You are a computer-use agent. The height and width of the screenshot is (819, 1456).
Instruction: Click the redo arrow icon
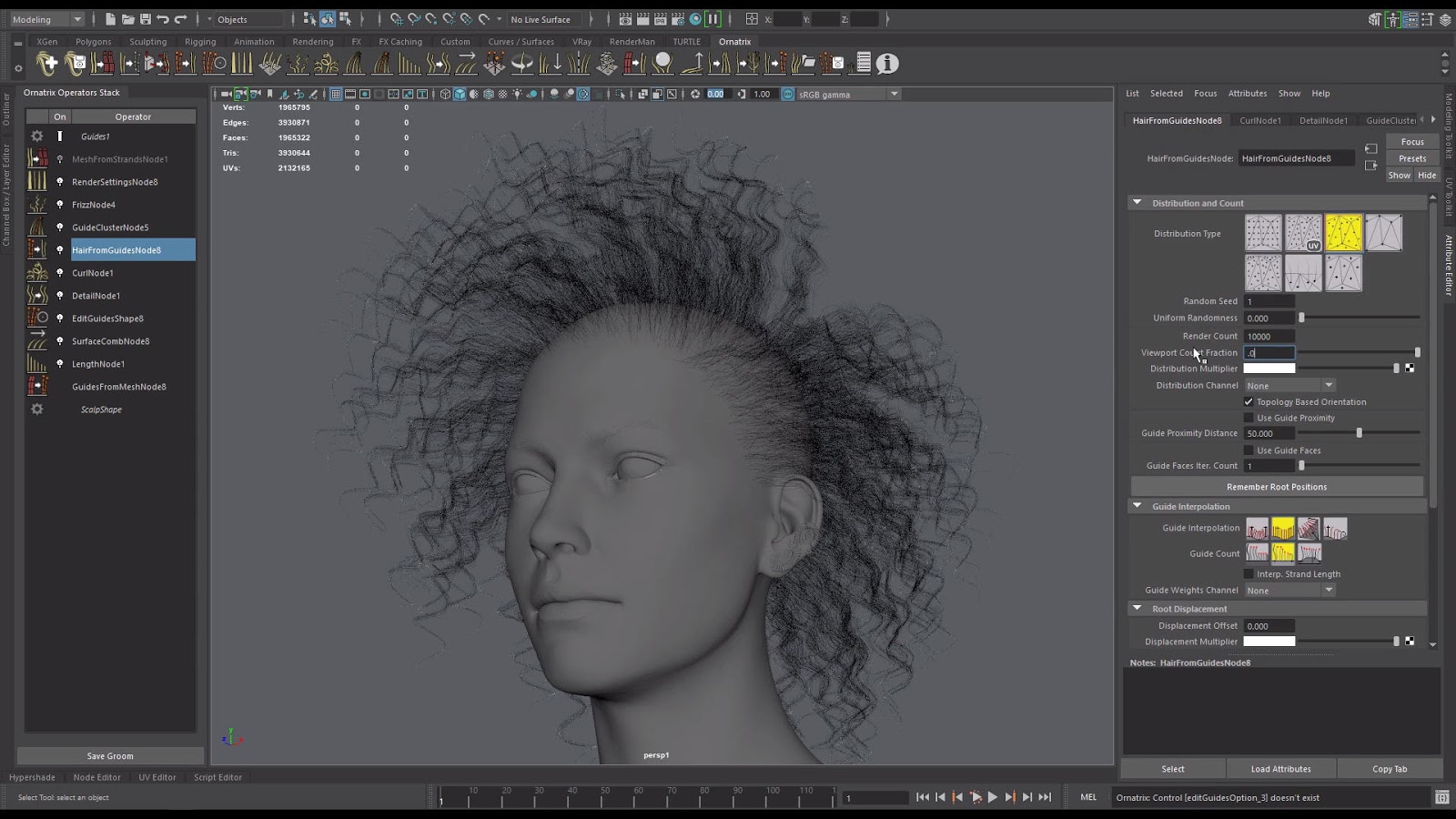point(180,19)
